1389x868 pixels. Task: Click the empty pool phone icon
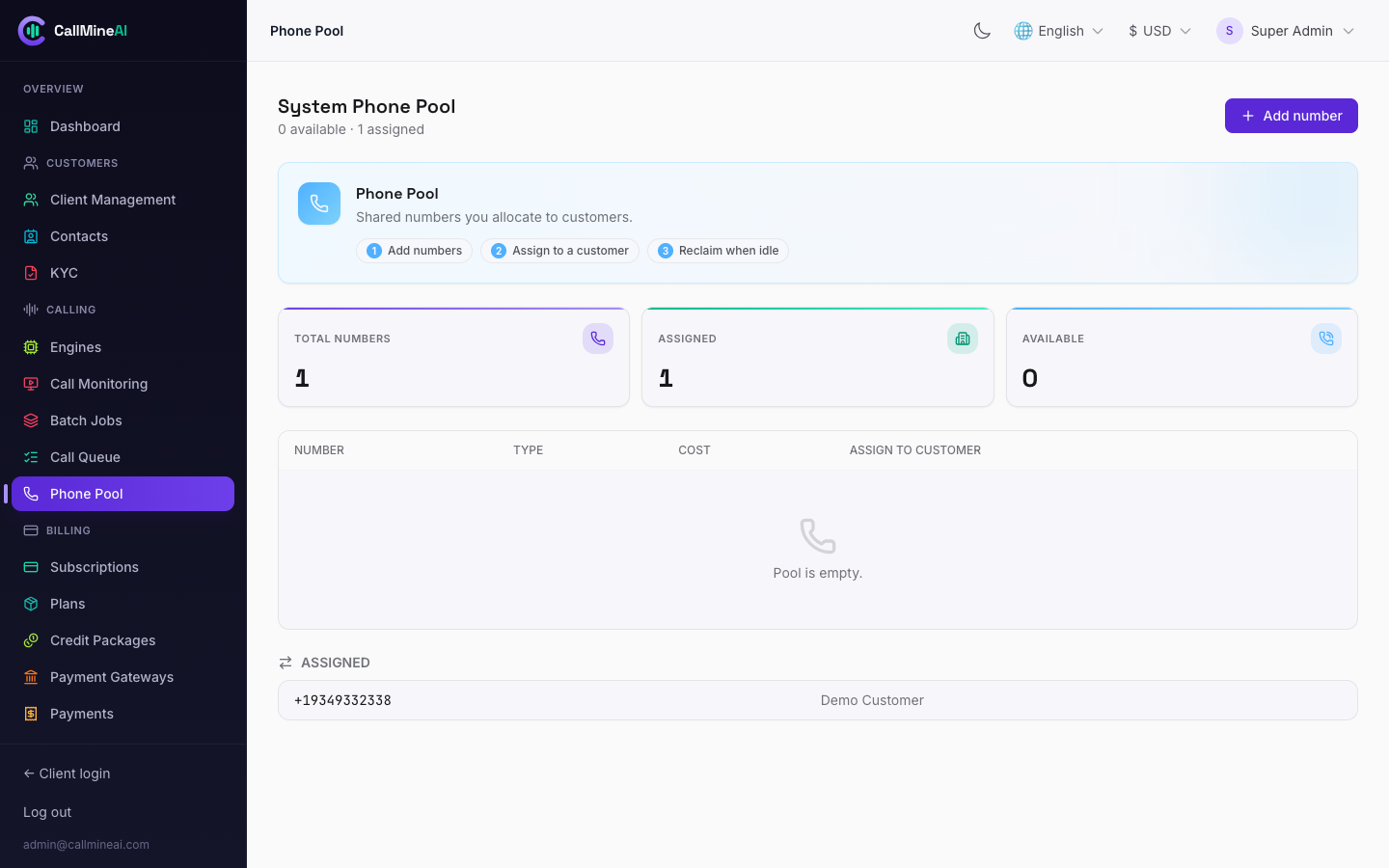click(818, 536)
